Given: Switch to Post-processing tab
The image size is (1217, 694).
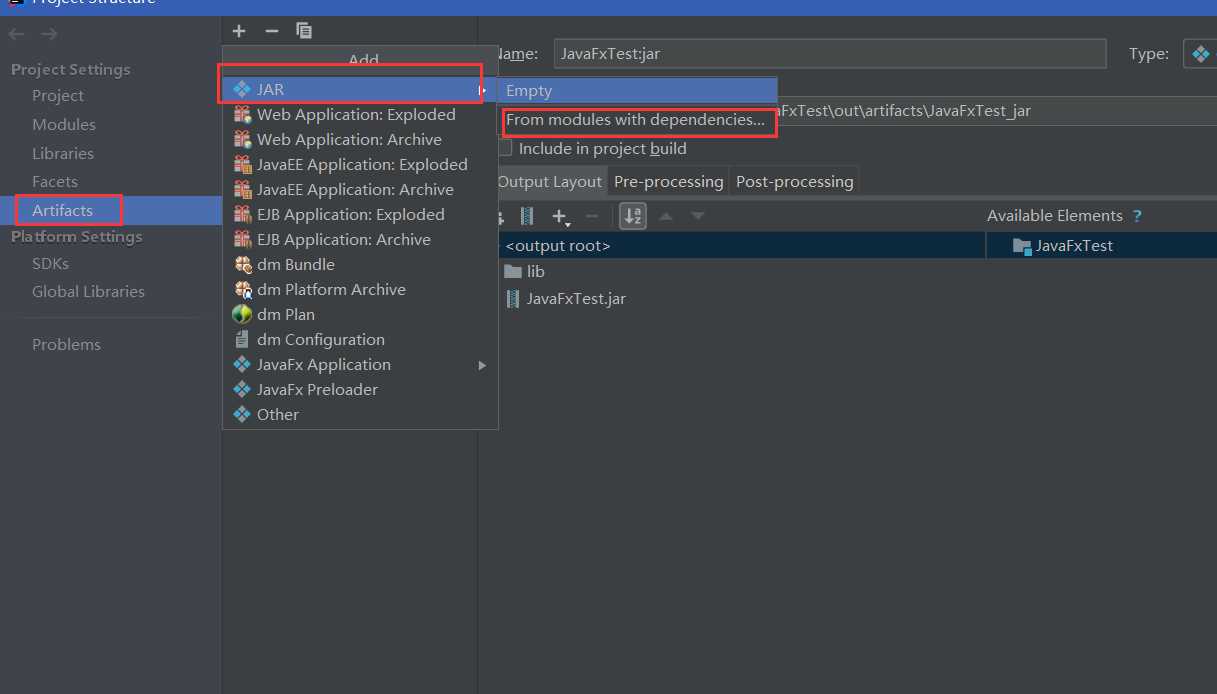Looking at the screenshot, I should tap(795, 181).
